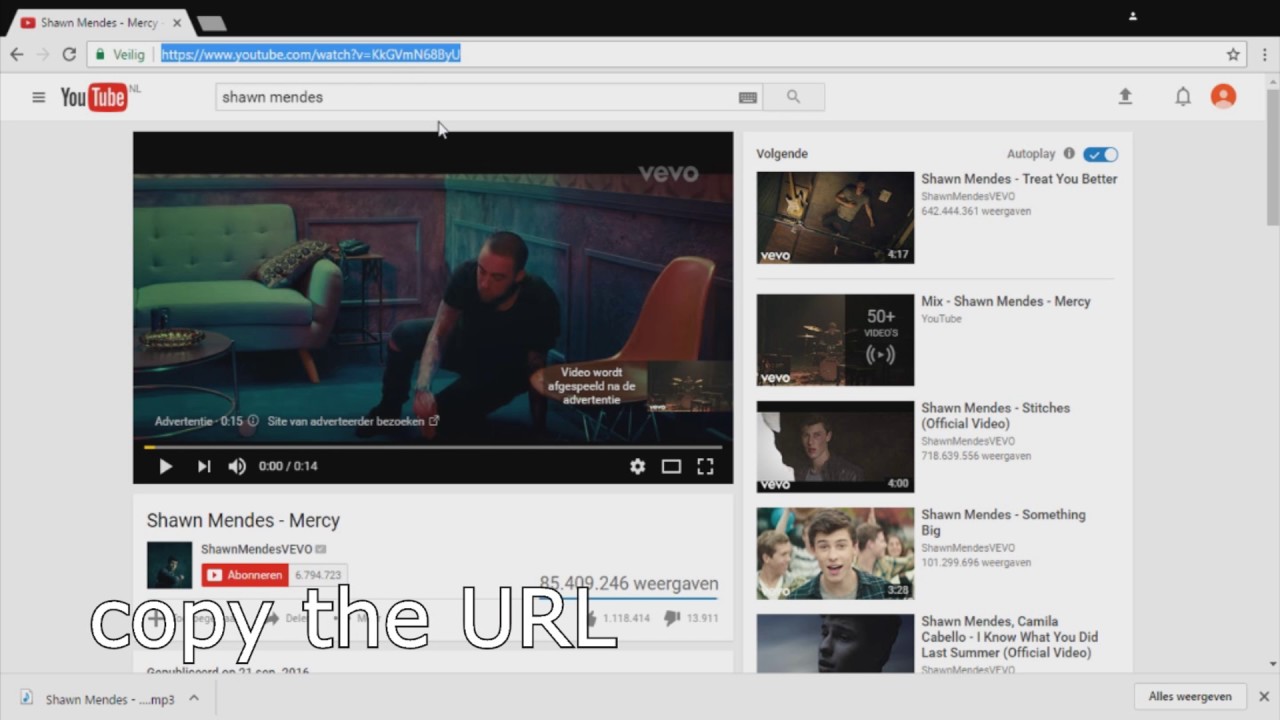Image resolution: width=1280 pixels, height=720 pixels.
Task: Click the address bar URL
Action: (x=310, y=54)
